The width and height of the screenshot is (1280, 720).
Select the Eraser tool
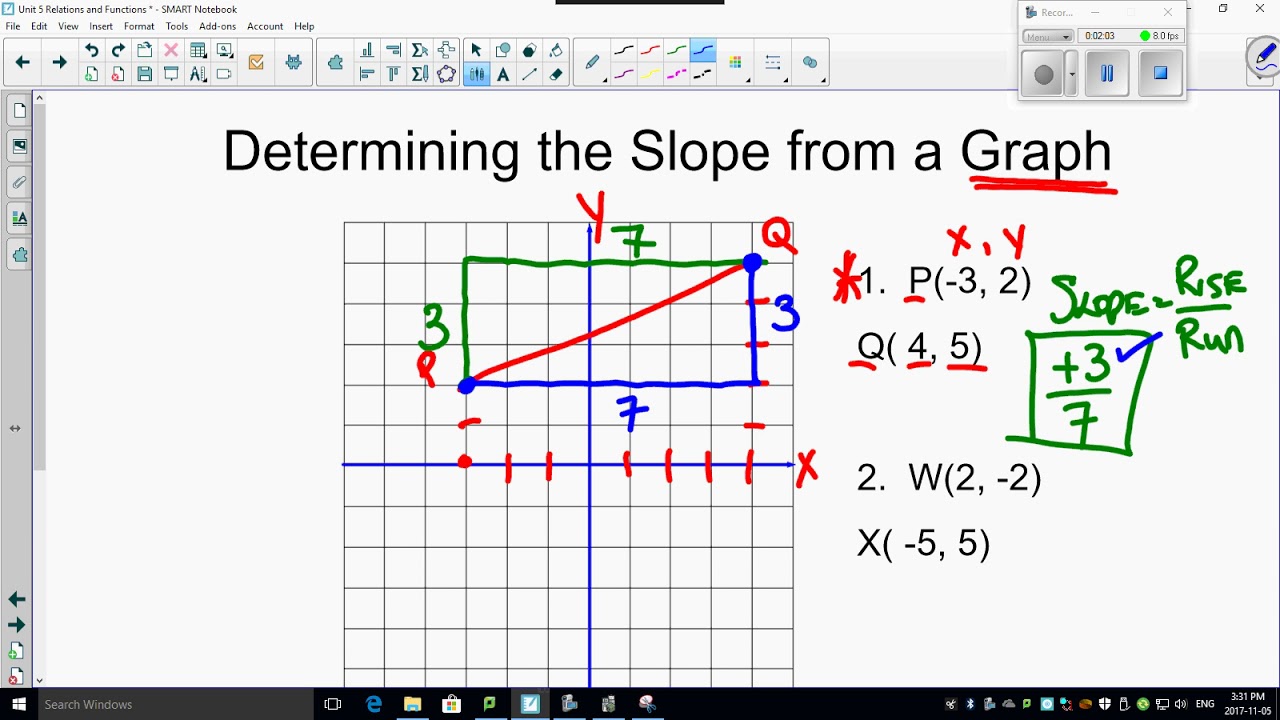(556, 74)
